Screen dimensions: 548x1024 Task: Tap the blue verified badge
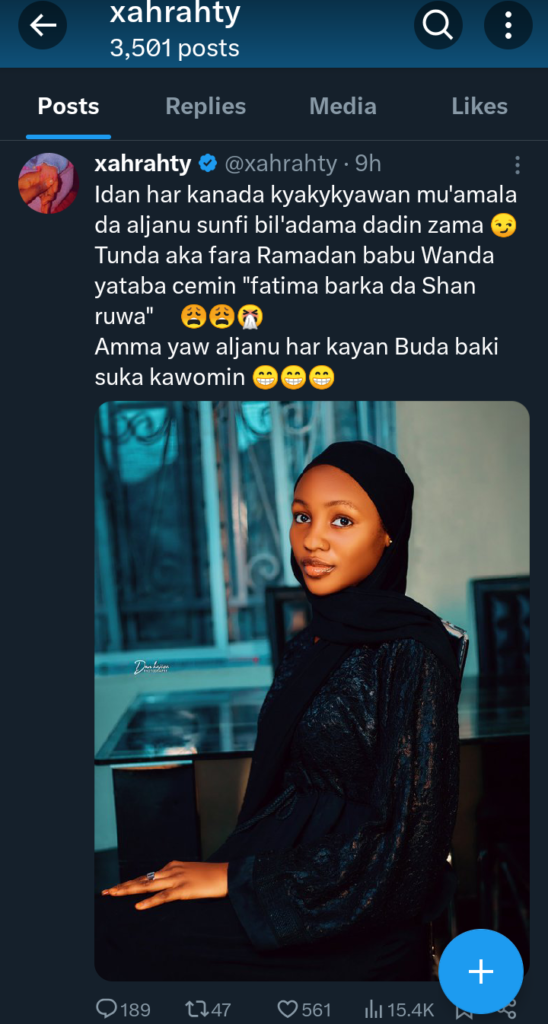pos(208,164)
